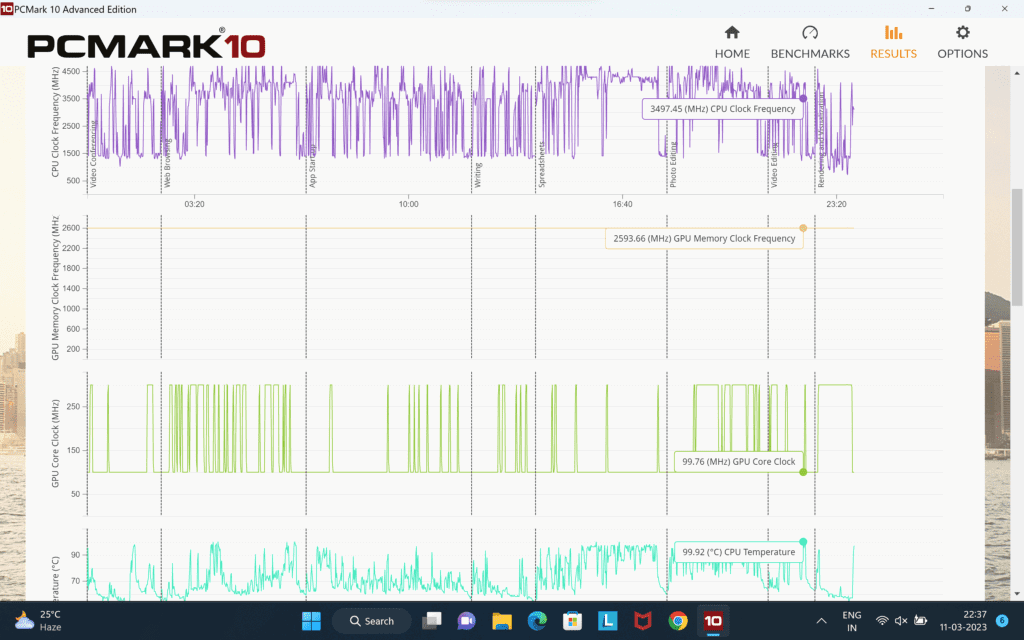Click the Video Conferencing segment label
The width and height of the screenshot is (1024, 640).
[93, 154]
